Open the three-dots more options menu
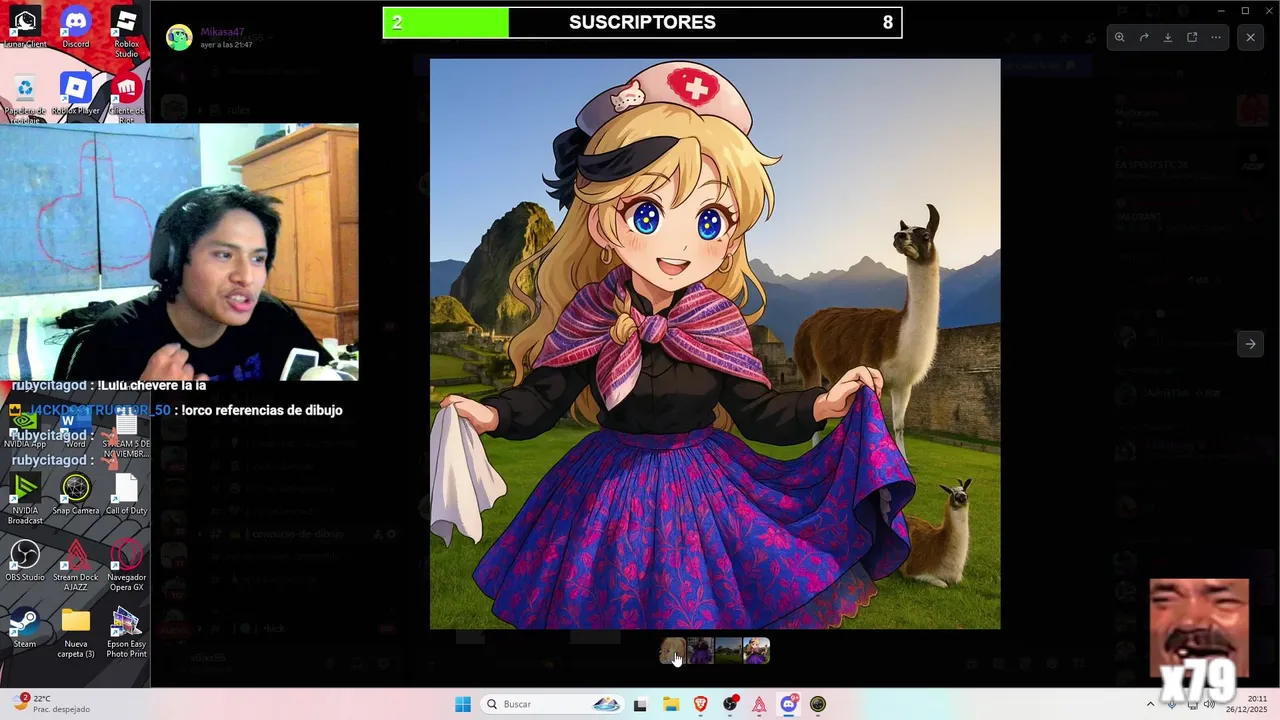This screenshot has width=1280, height=720. [x=1216, y=37]
